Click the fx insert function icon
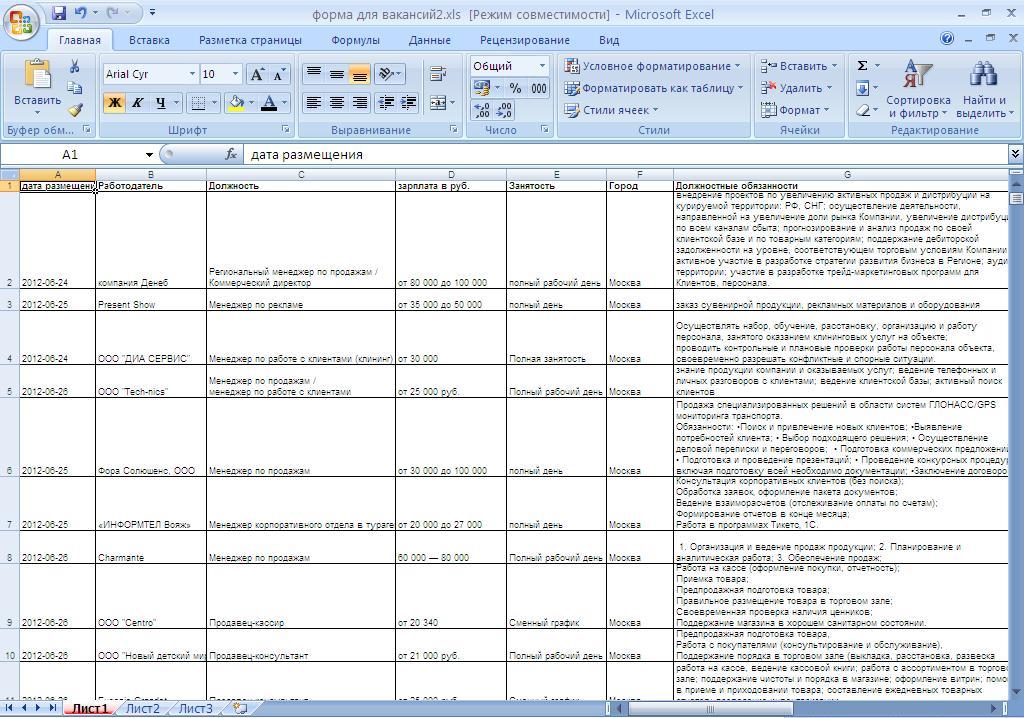1024x718 pixels. coord(231,154)
